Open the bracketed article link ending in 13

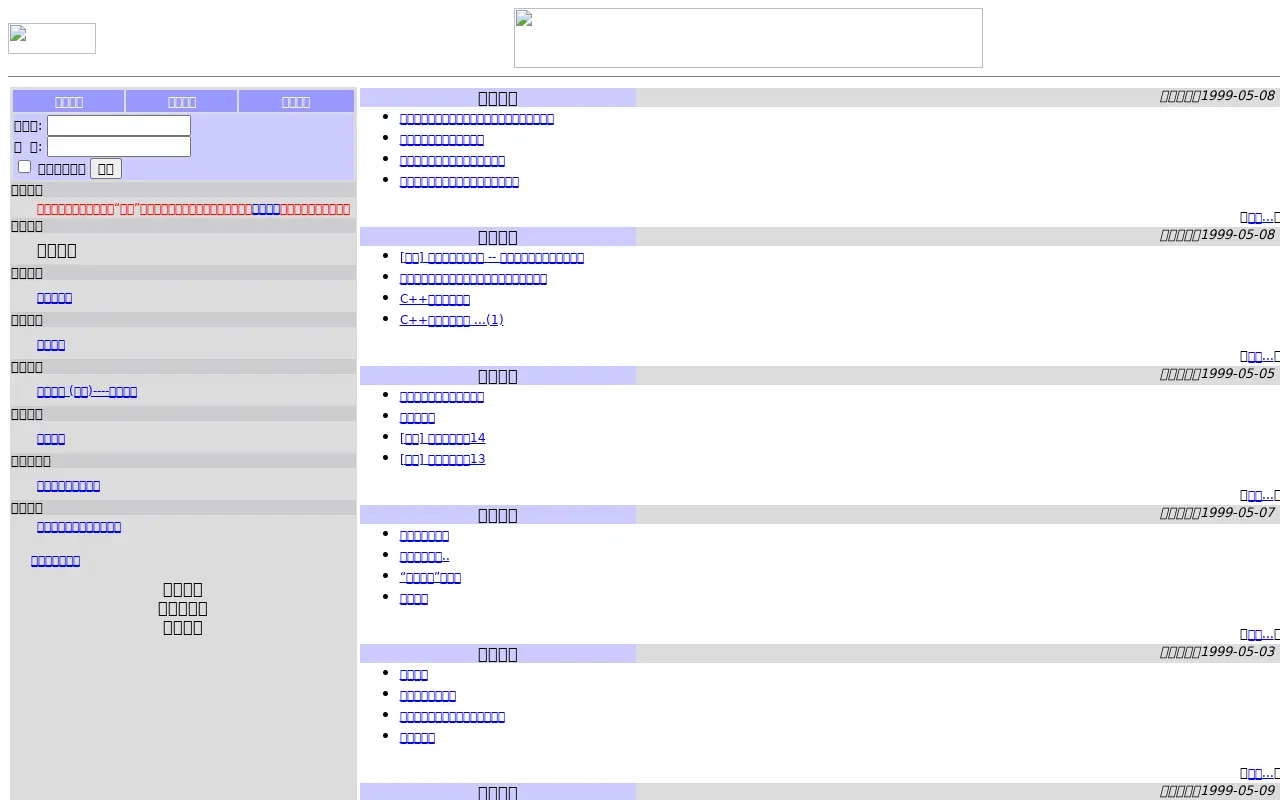click(443, 459)
